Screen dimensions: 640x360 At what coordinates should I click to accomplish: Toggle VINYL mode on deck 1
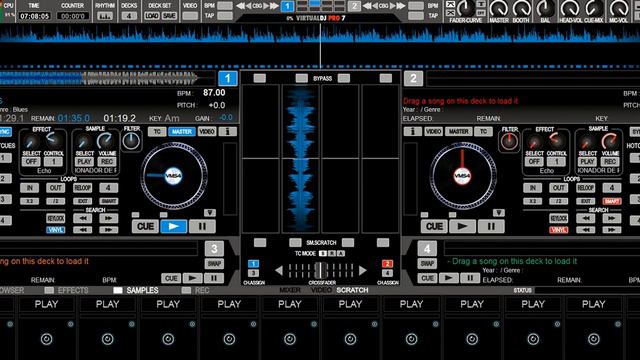pyautogui.click(x=56, y=230)
